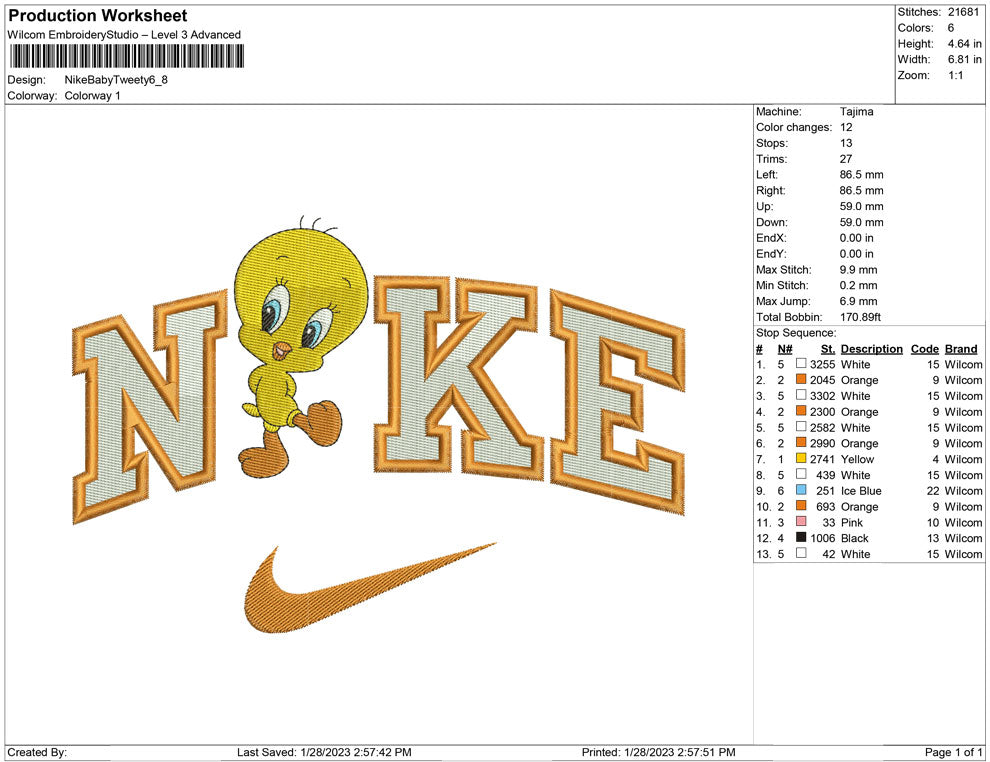Click the black swatch in stop row 12
990x762 pixels.
(x=801, y=537)
